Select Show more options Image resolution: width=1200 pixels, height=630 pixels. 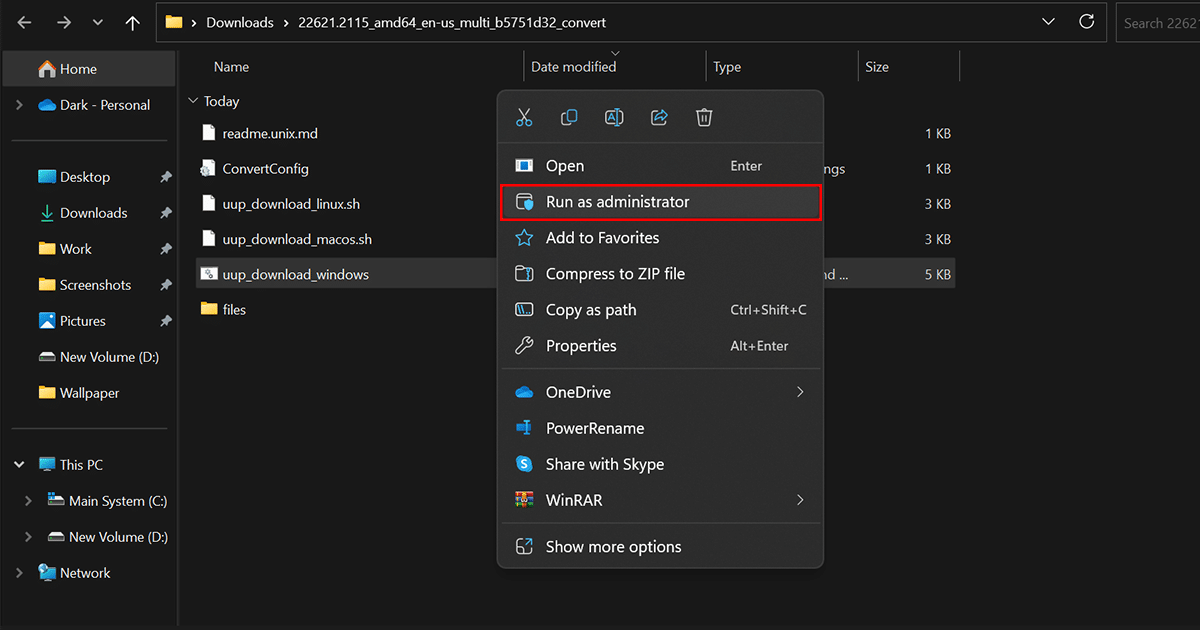(x=613, y=547)
